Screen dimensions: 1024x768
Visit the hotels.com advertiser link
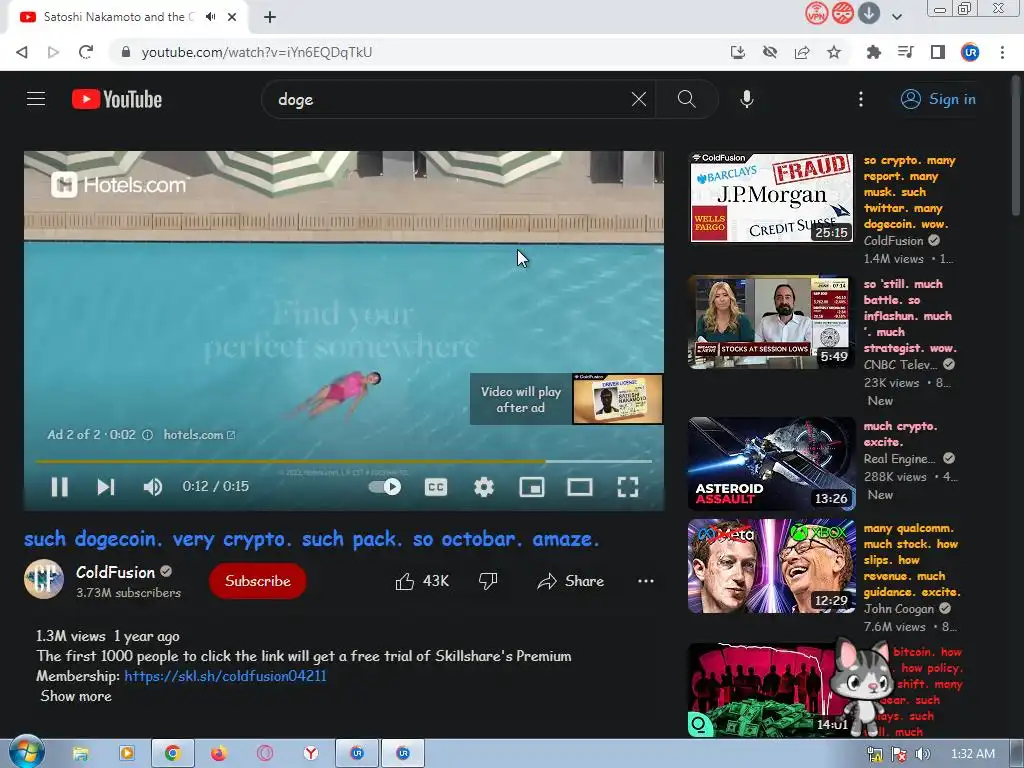click(199, 435)
